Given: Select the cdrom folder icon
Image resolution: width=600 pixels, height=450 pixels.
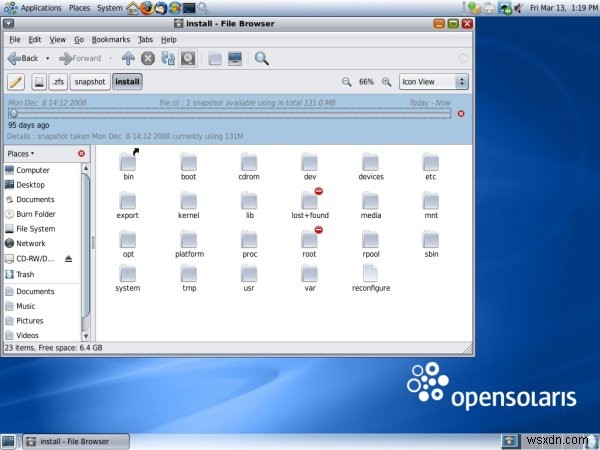Looking at the screenshot, I should tap(249, 162).
